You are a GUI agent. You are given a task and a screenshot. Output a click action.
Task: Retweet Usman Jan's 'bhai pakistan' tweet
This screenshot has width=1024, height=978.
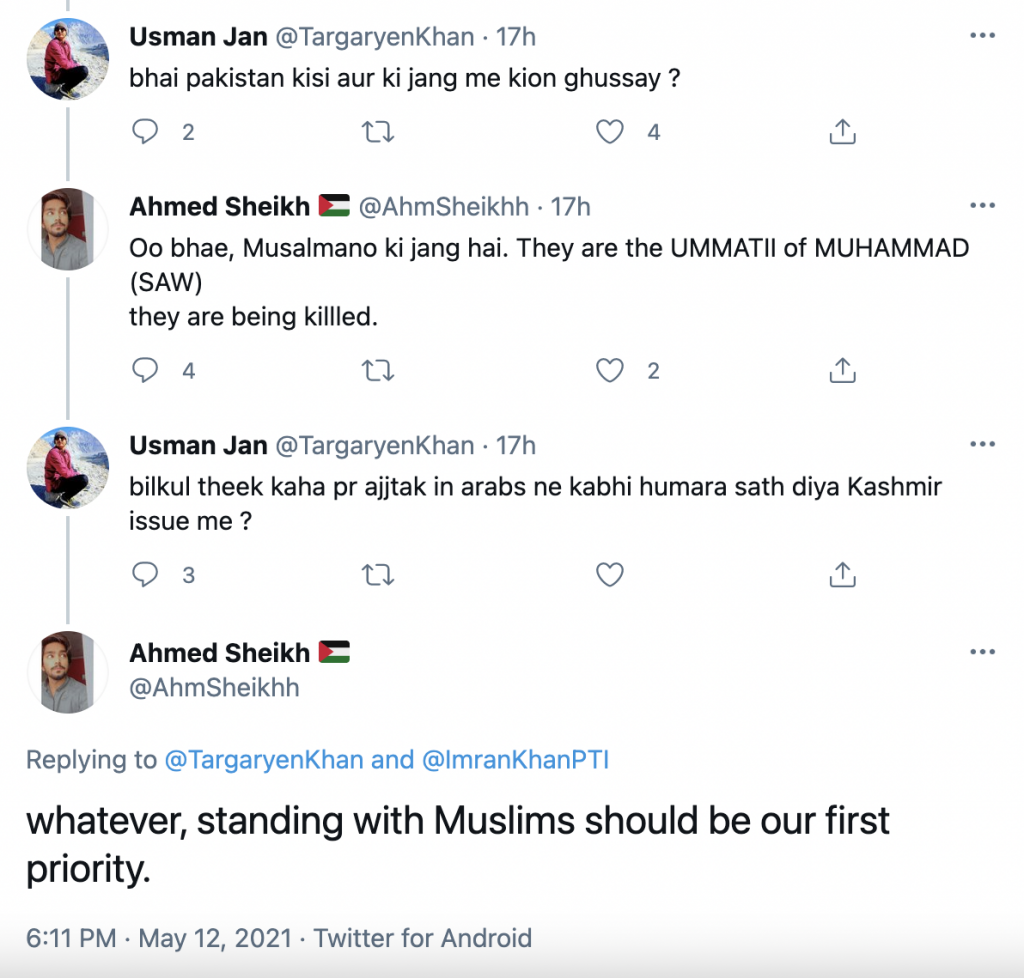click(378, 132)
